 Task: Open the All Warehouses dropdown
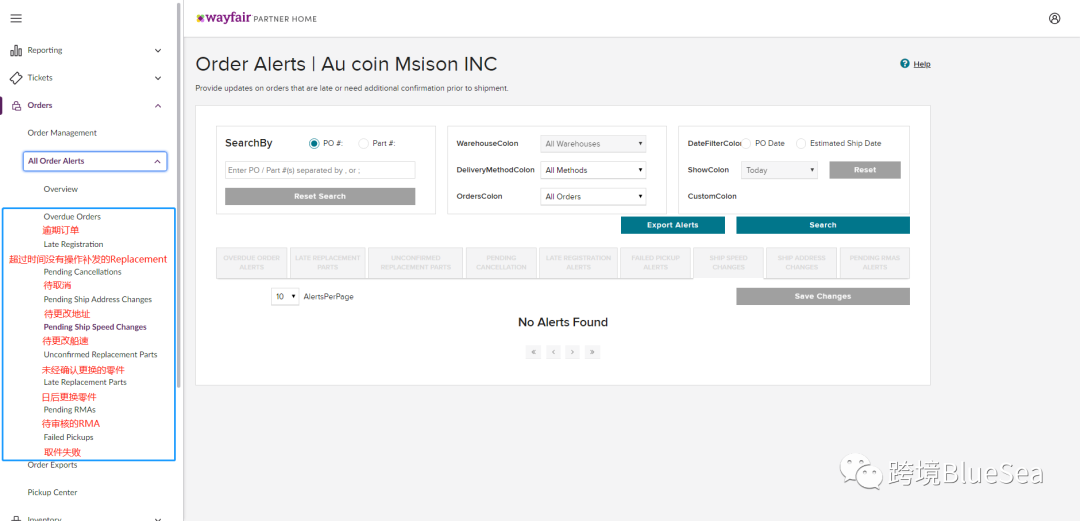pos(593,143)
